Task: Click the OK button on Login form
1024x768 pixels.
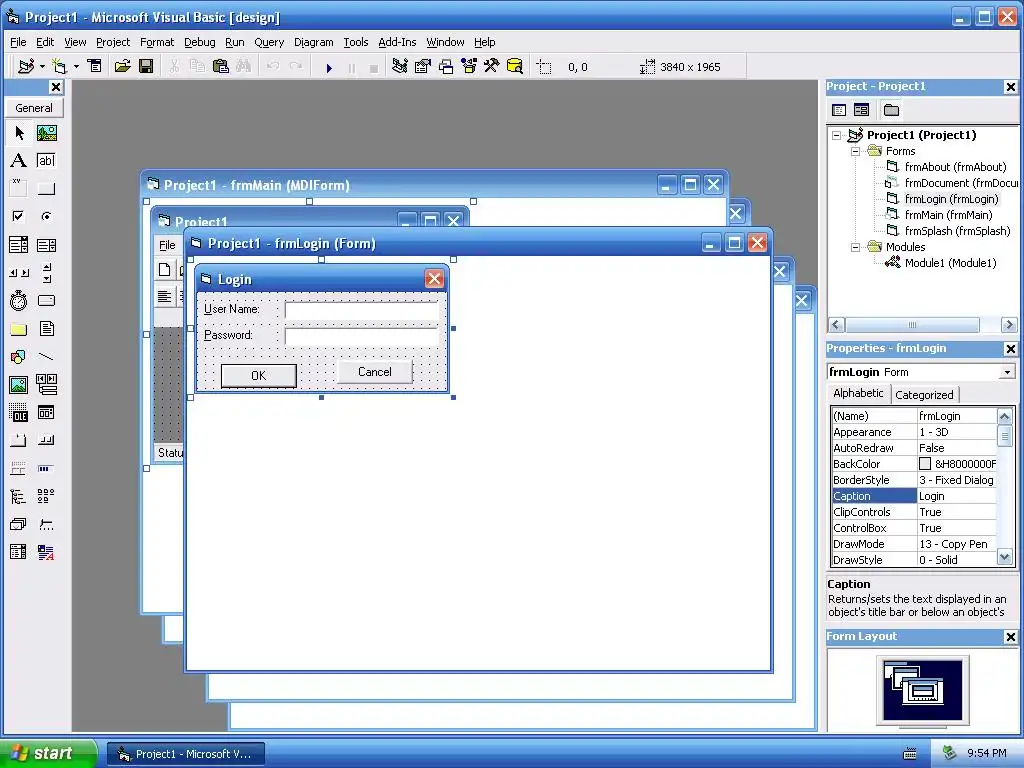Action: (x=259, y=376)
